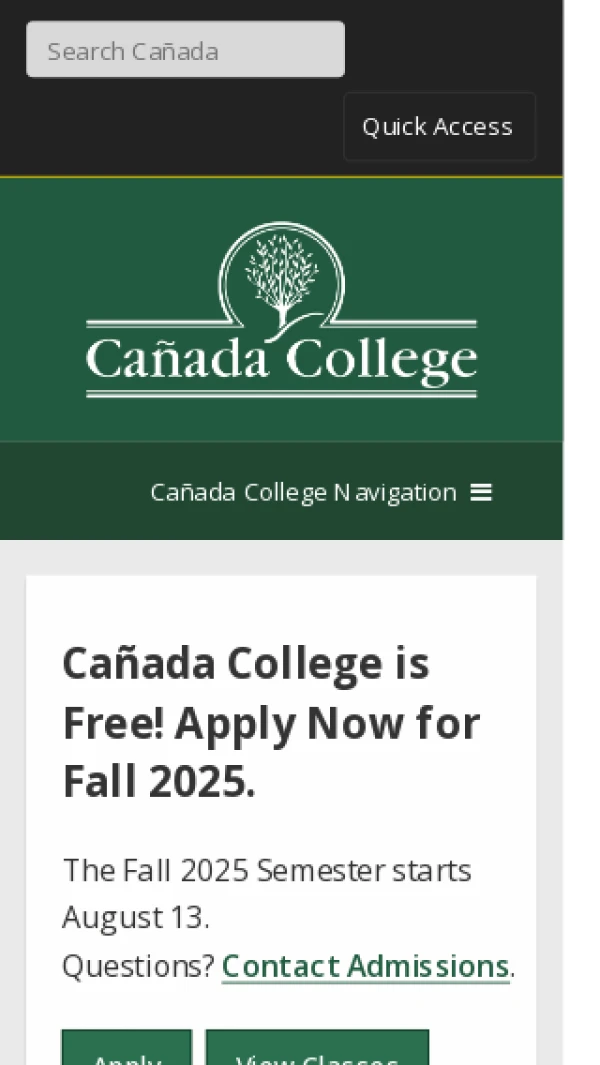
Task: Select the "Fall 2025." headline line
Action: 159,782
